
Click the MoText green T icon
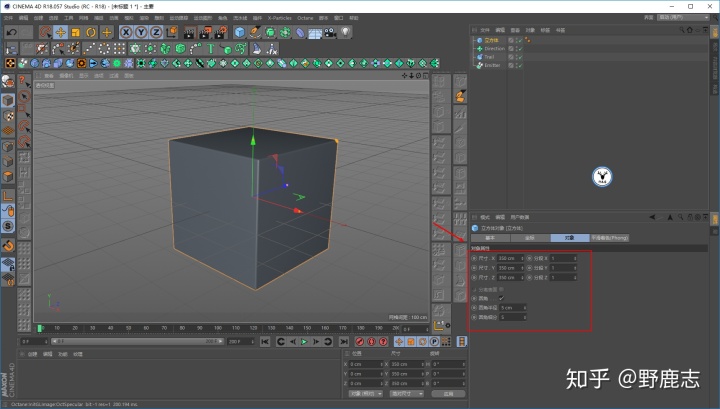pos(211,48)
